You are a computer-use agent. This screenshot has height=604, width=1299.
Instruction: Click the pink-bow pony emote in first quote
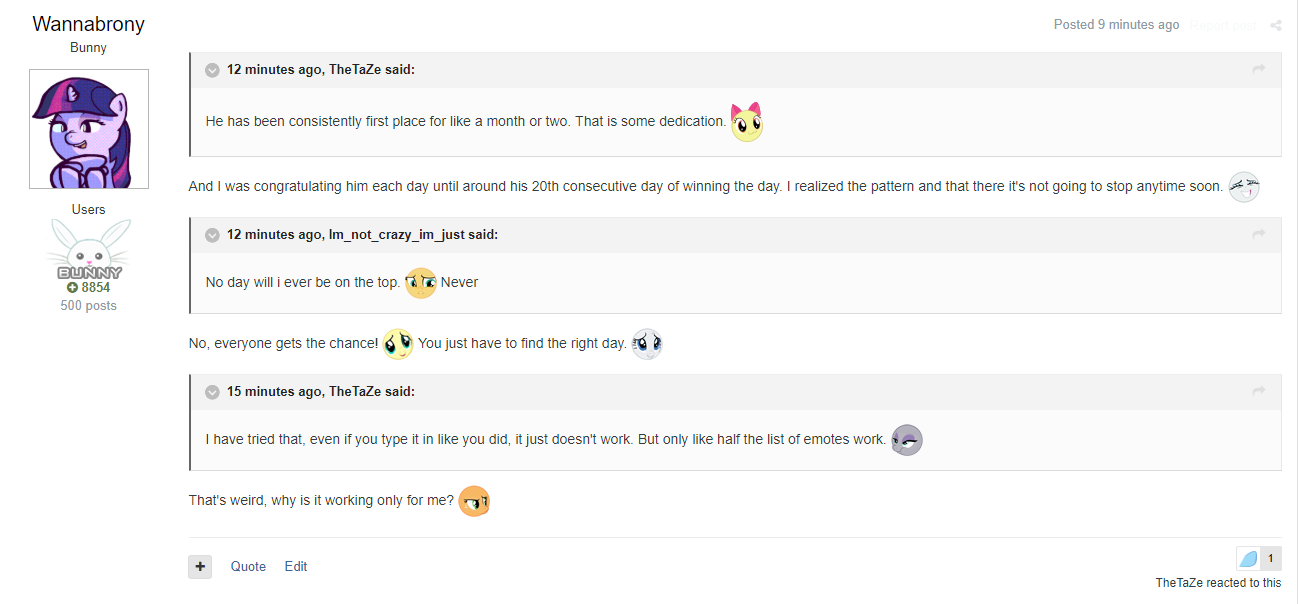coord(746,122)
